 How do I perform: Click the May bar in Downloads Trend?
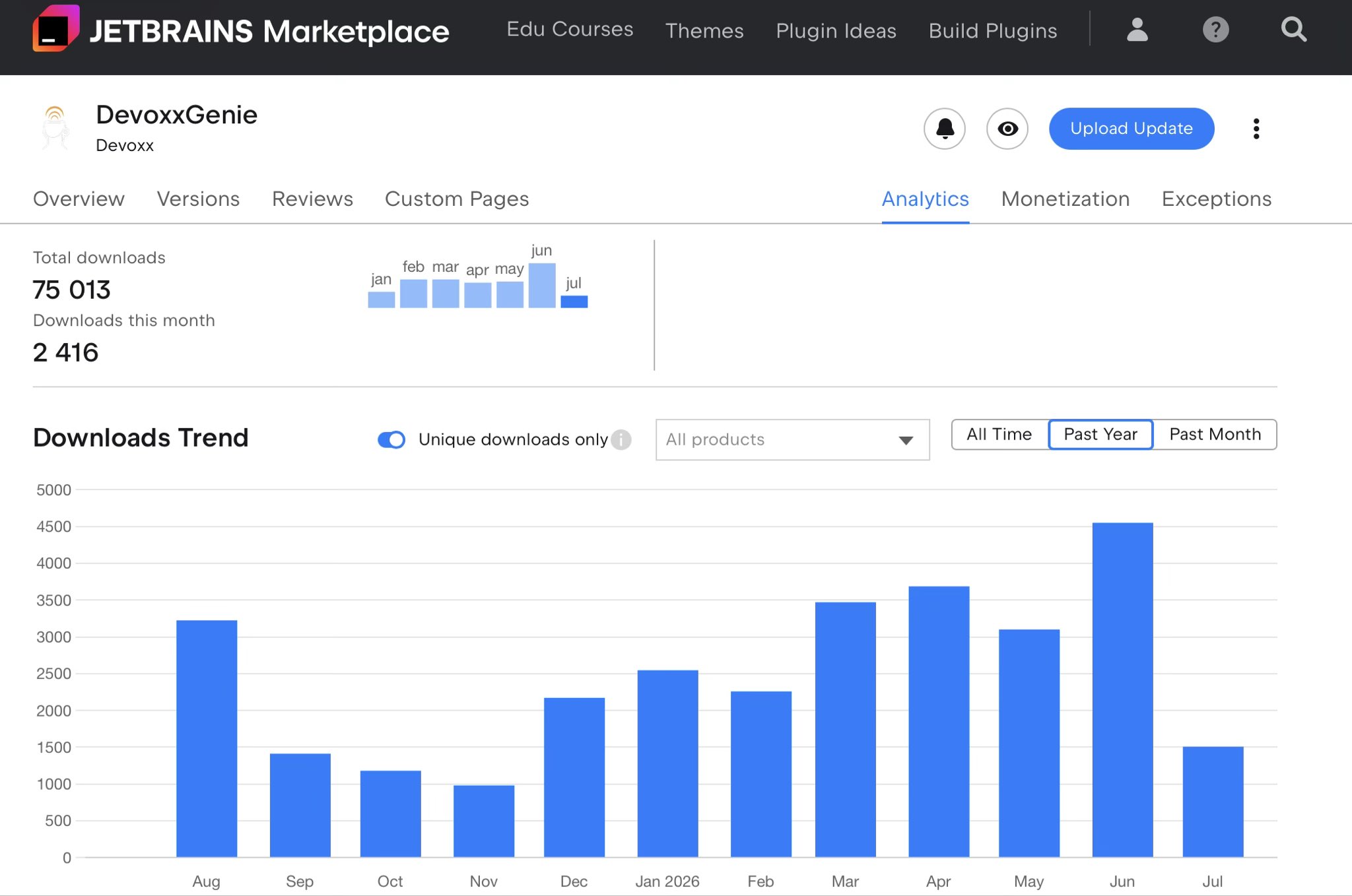point(1029,743)
